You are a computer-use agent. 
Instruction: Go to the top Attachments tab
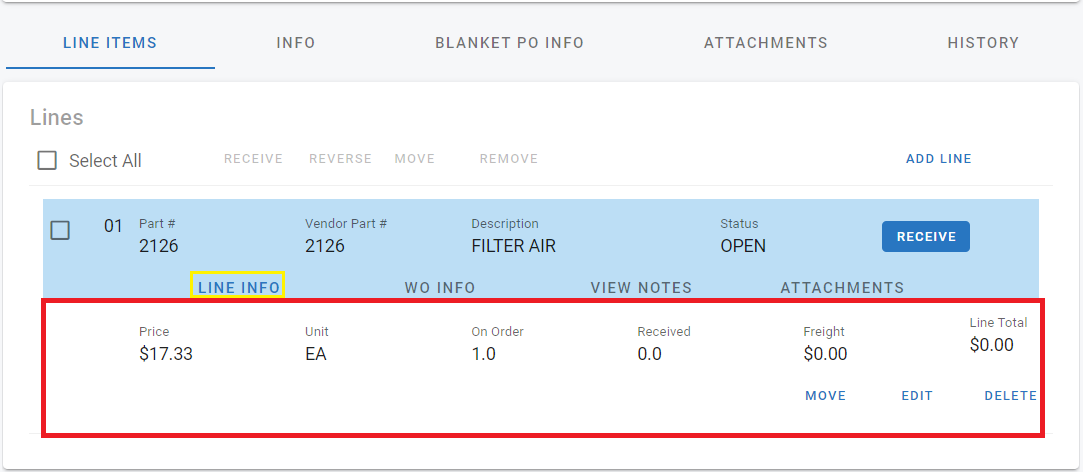765,43
